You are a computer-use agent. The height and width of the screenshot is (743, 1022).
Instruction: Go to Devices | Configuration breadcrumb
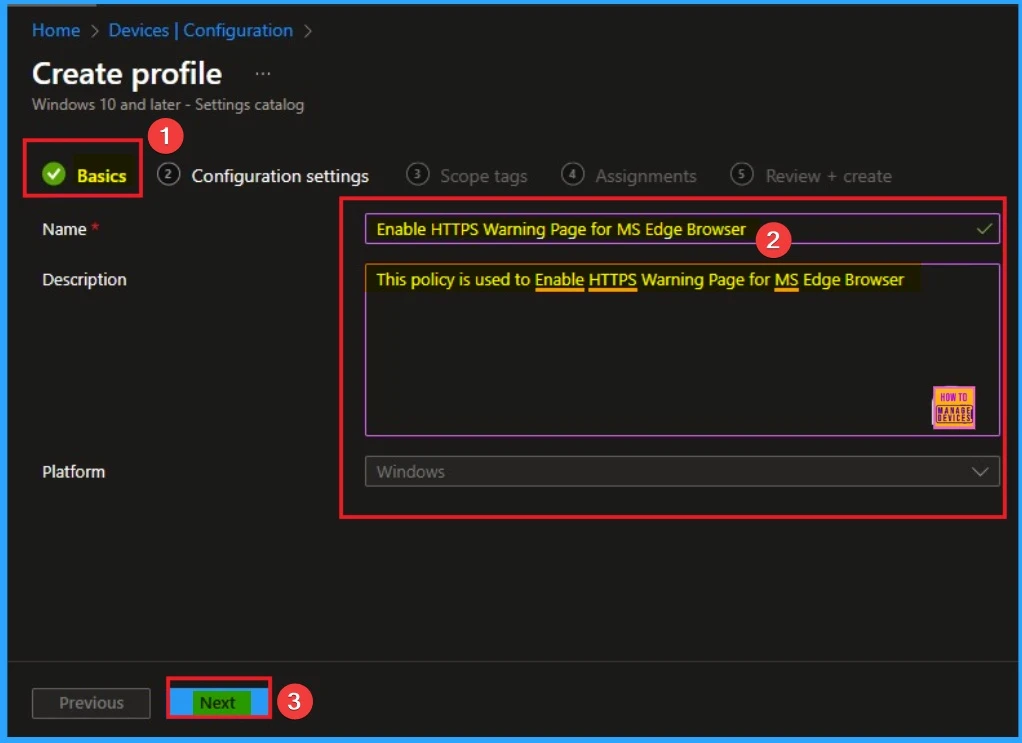201,31
